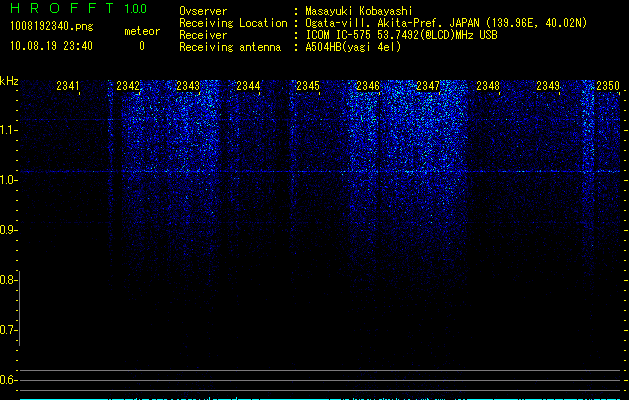The image size is (629, 400).
Task: Click the 0.6 frequency axis label
Action: tap(8, 380)
